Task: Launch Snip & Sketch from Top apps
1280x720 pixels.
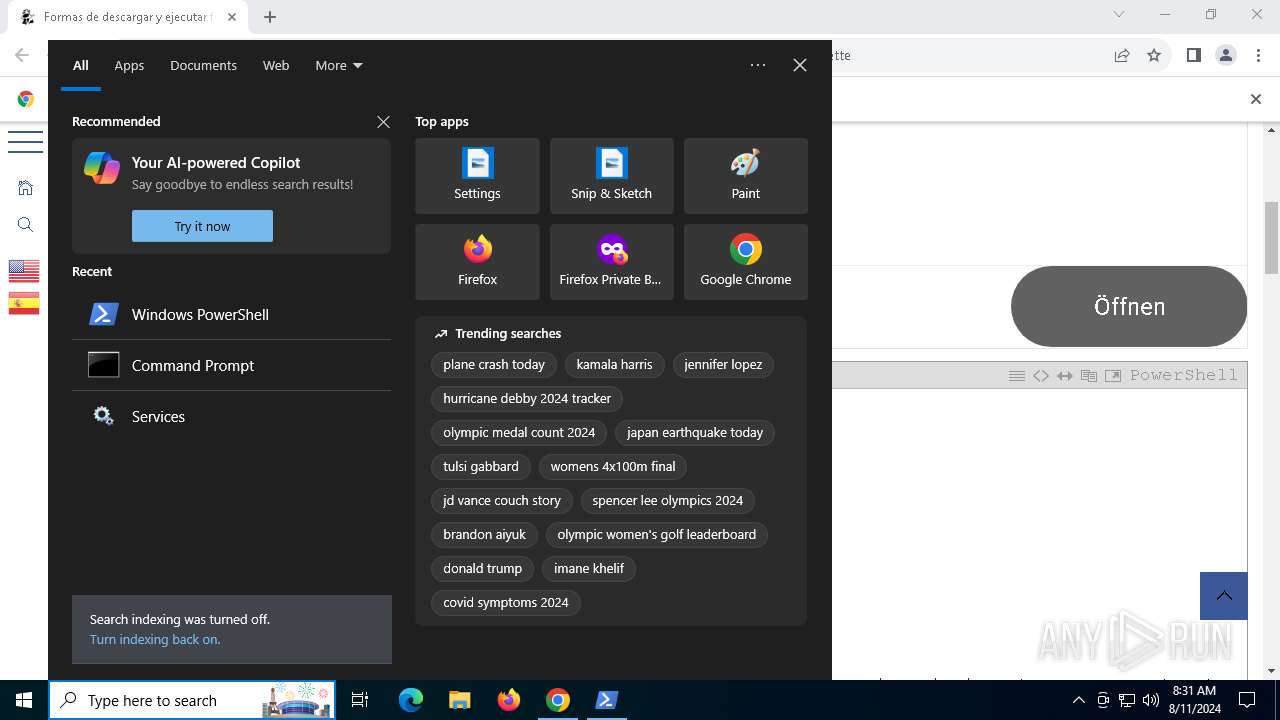Action: pos(611,176)
